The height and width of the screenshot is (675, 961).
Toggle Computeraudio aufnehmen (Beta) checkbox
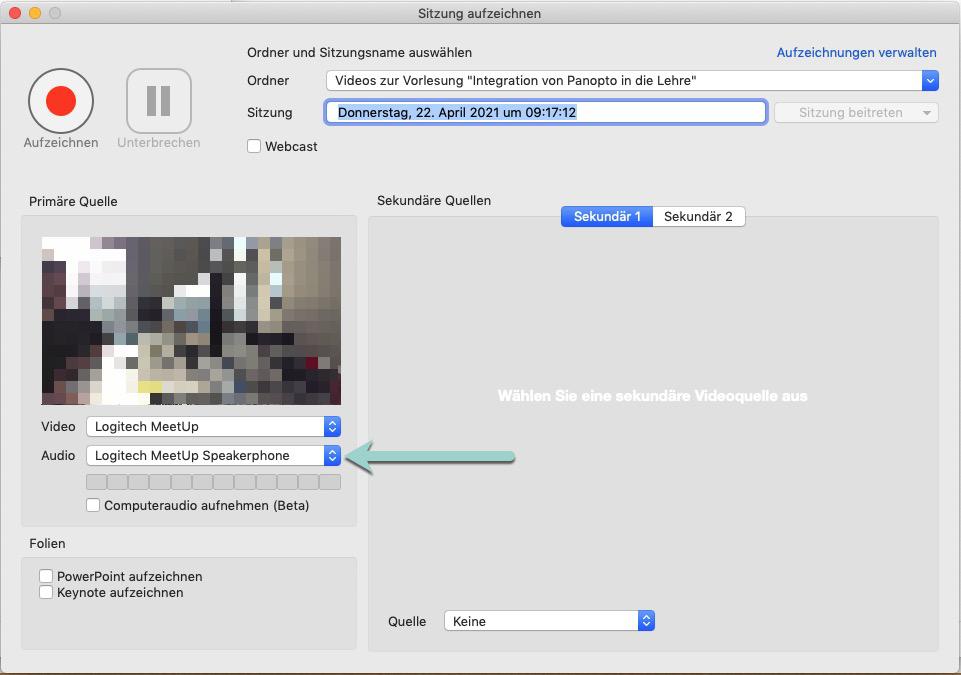(93, 505)
